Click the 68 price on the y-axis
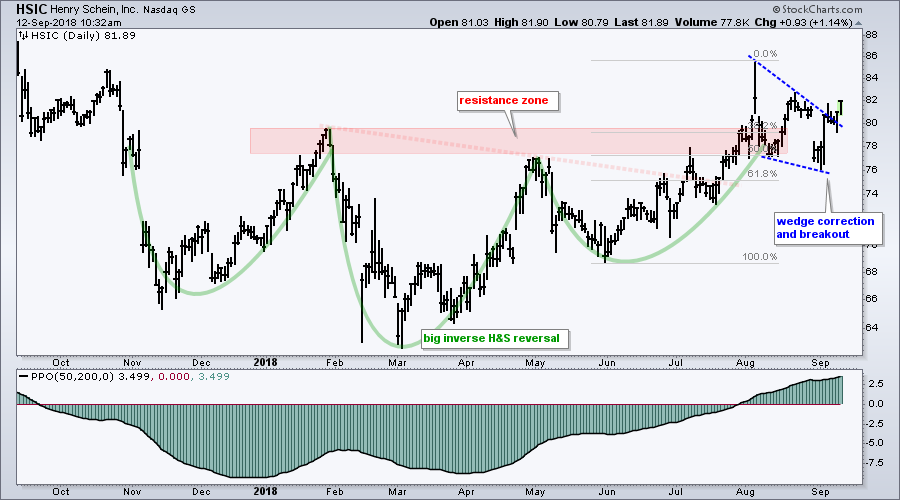900x500 pixels. tap(871, 271)
